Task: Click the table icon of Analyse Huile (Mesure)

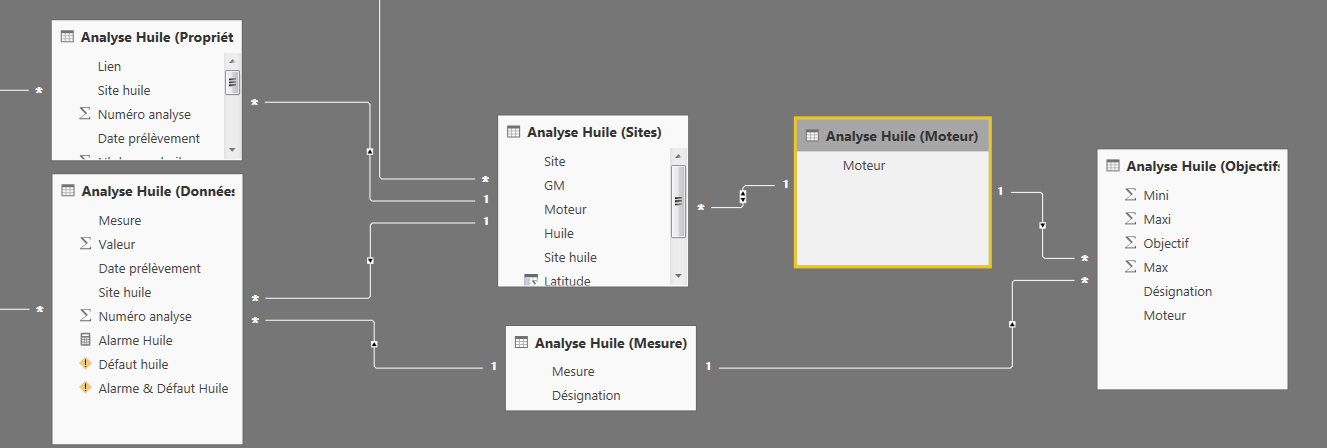Action: click(521, 343)
